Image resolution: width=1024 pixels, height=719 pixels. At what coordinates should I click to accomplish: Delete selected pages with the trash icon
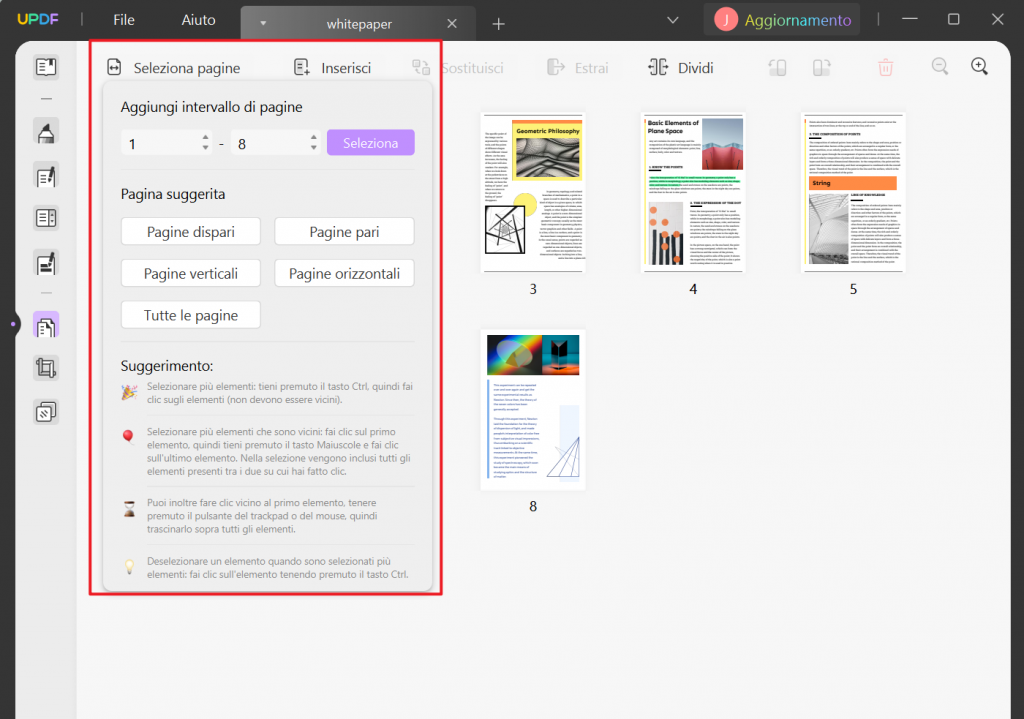pos(885,66)
